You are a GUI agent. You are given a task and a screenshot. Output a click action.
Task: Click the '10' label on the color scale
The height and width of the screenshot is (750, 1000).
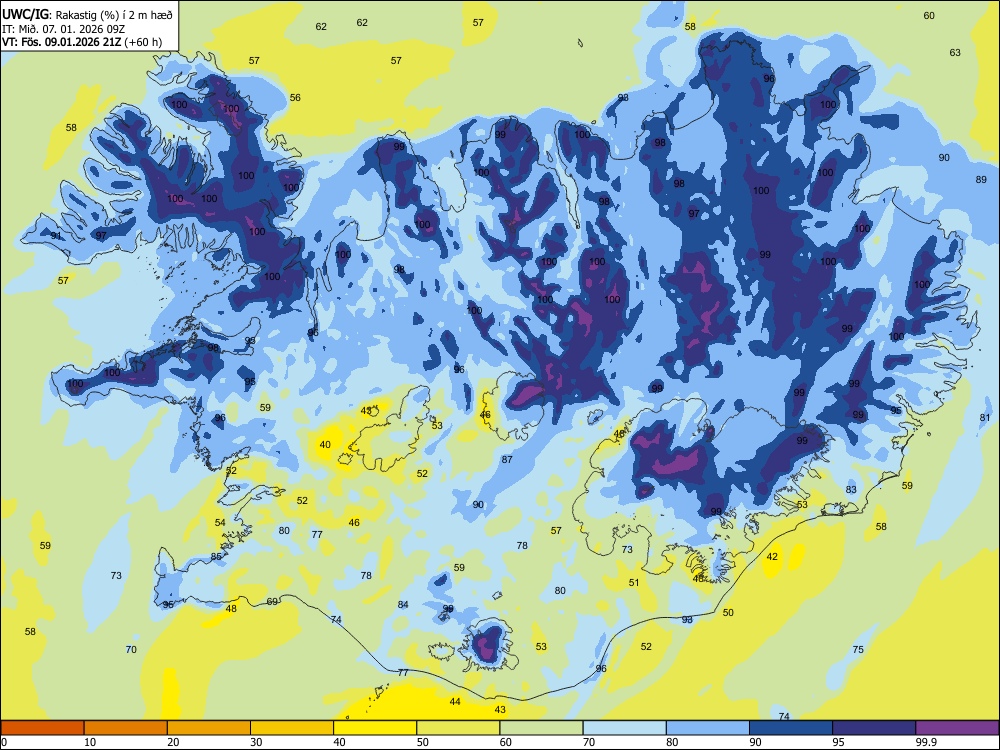click(90, 742)
